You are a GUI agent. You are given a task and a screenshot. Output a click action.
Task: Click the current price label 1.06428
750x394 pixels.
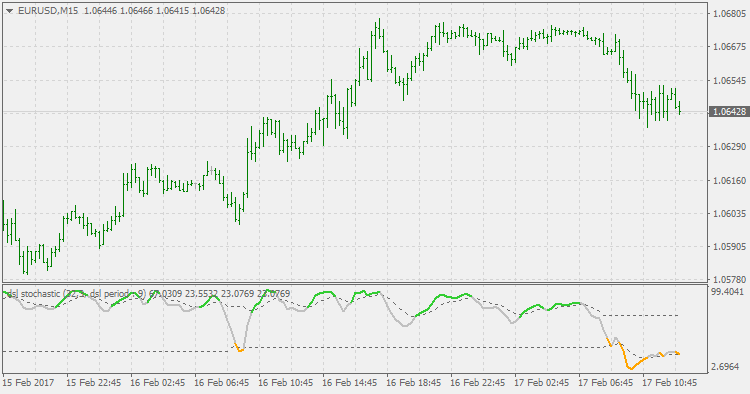(x=729, y=111)
